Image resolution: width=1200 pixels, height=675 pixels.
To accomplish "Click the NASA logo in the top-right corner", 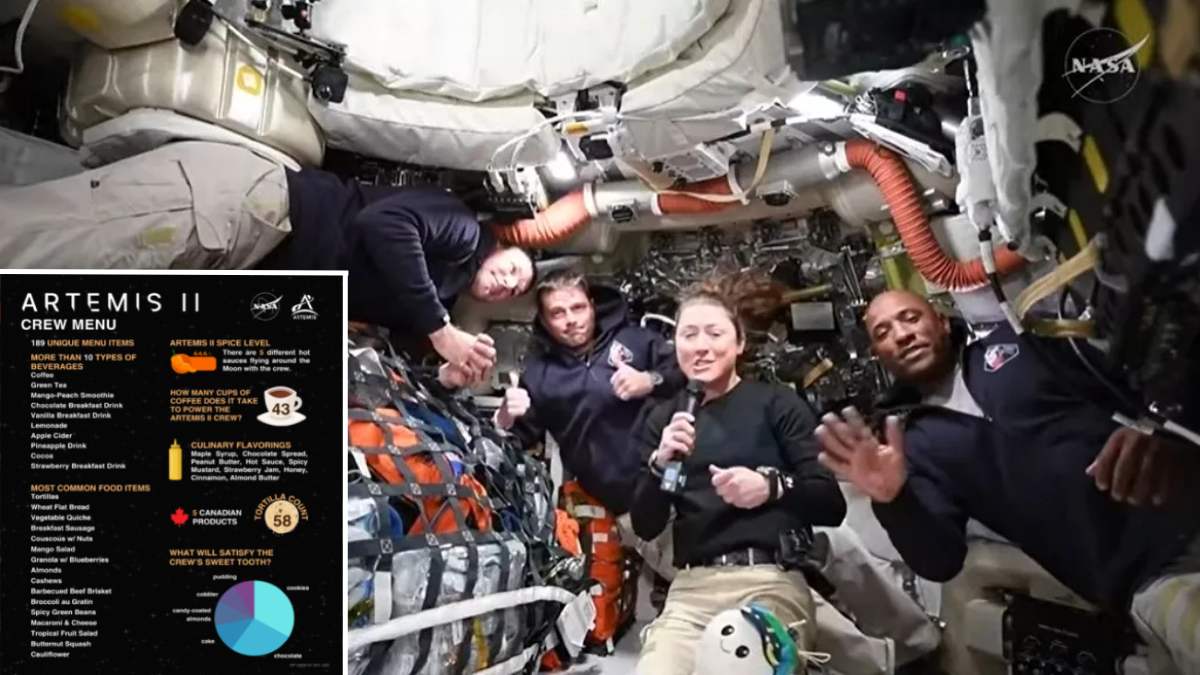I will pyautogui.click(x=1100, y=65).
